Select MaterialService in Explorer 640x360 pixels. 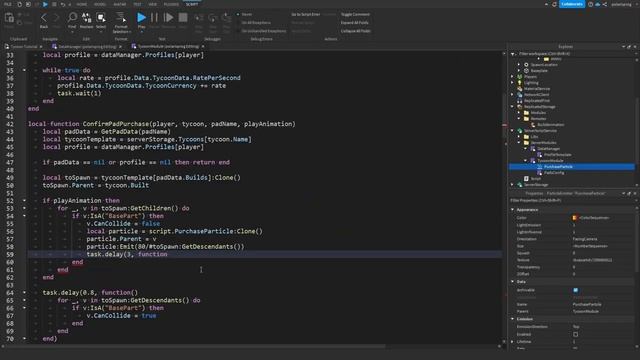(x=536, y=89)
